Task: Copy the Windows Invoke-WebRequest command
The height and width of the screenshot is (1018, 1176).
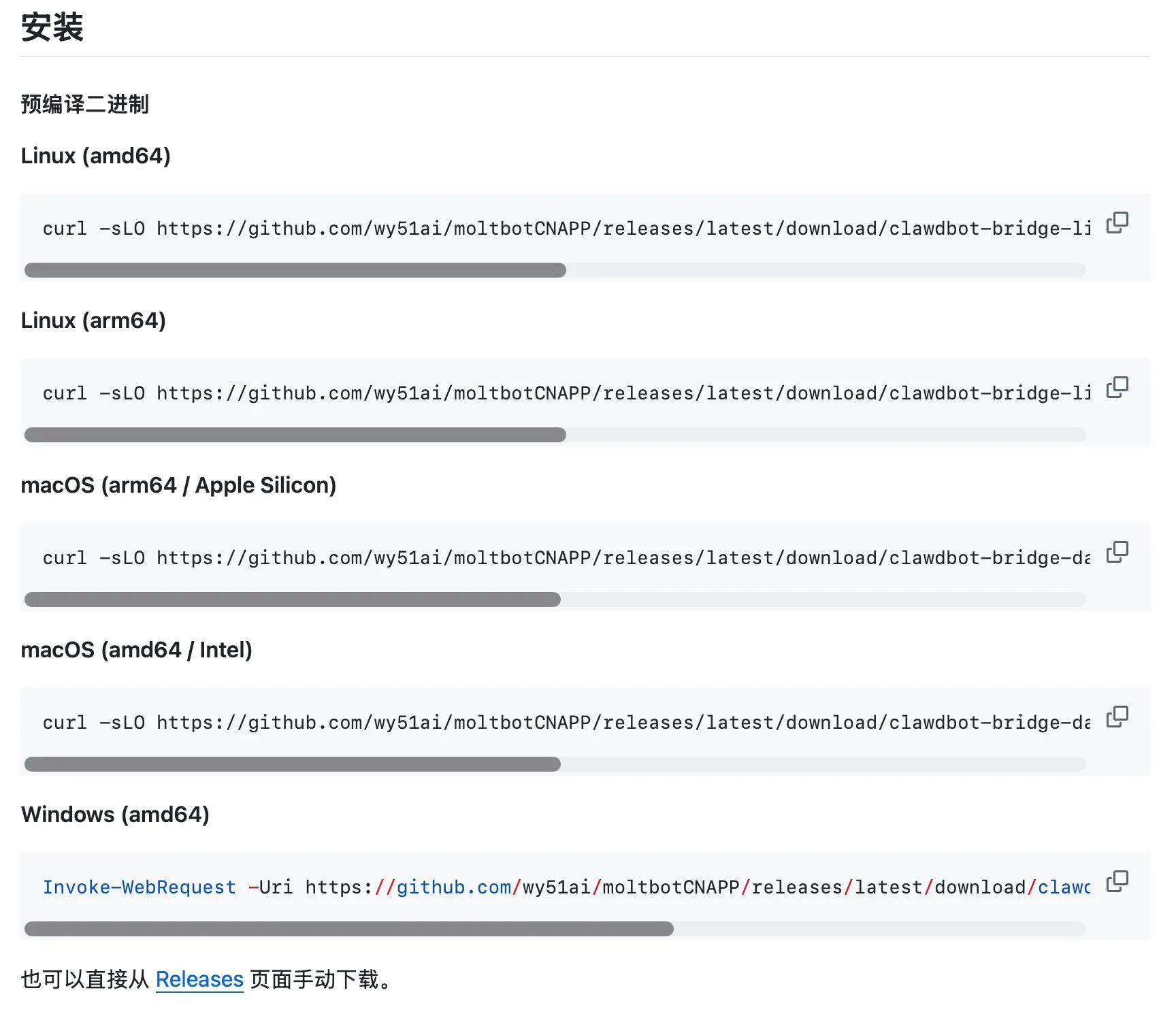Action: pos(1117,881)
